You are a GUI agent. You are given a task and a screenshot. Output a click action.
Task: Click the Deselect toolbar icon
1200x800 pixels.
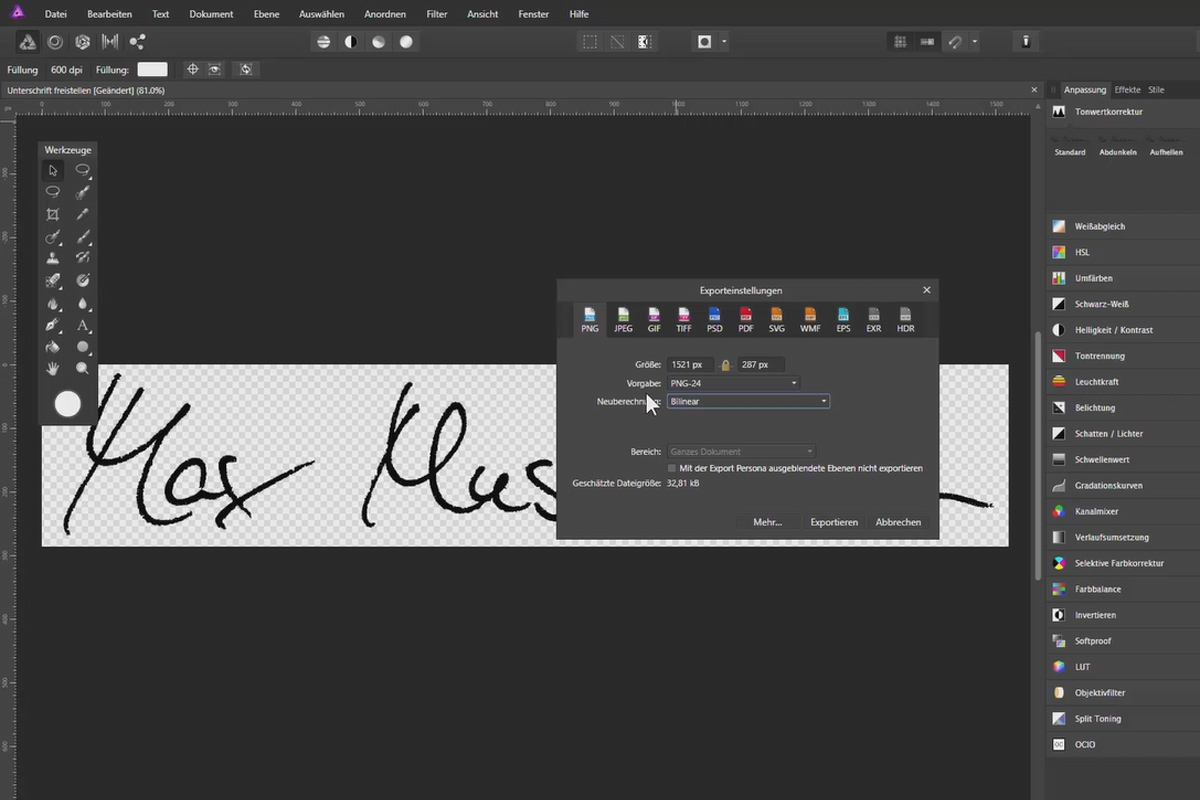tap(617, 42)
